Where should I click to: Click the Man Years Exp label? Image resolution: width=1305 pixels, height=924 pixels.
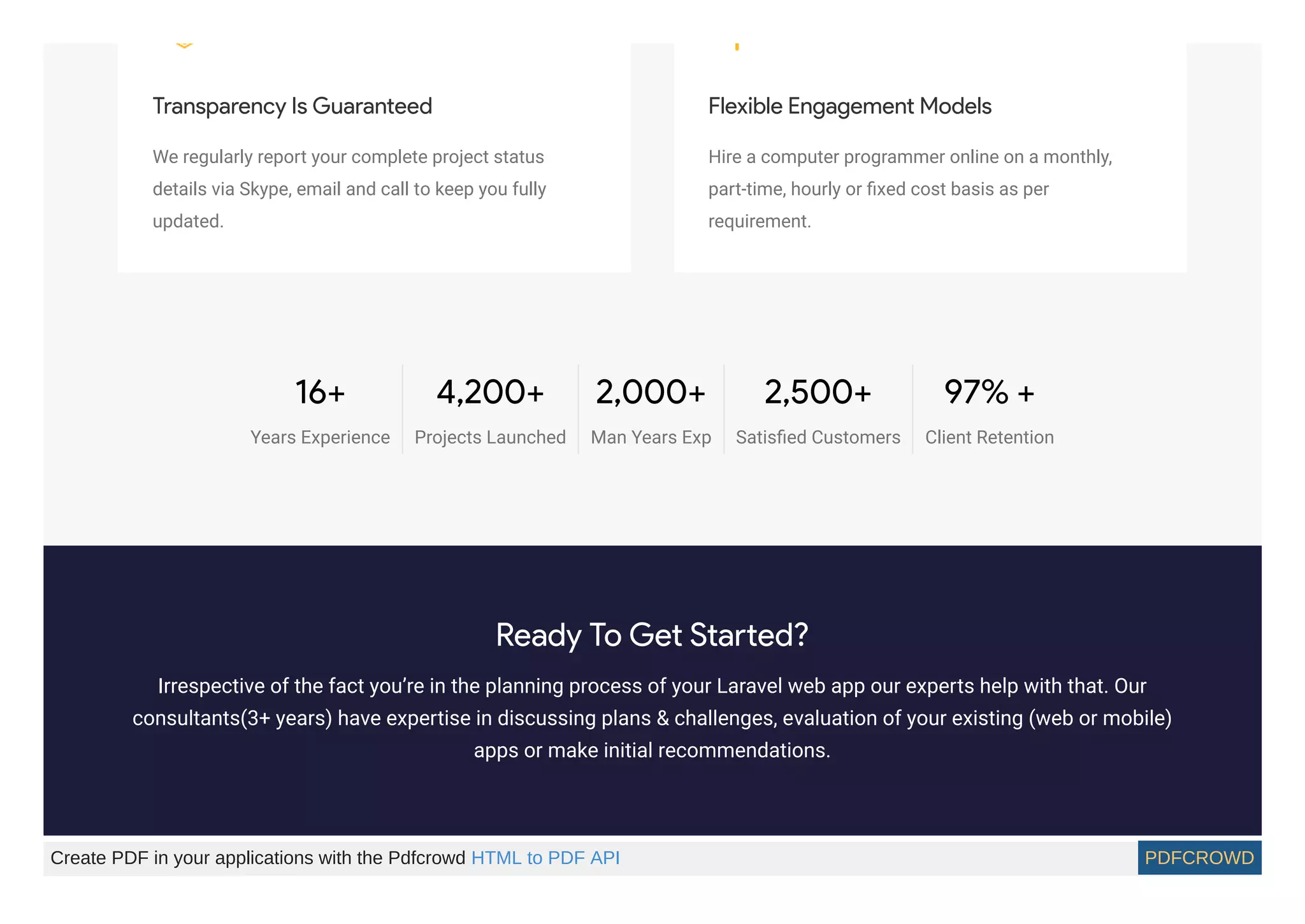pyautogui.click(x=651, y=437)
